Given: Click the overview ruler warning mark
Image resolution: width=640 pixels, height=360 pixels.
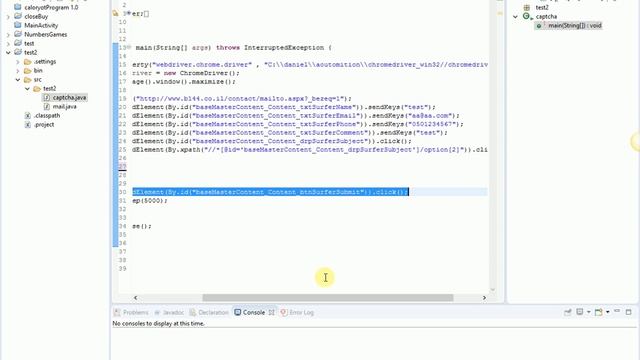Looking at the screenshot, I should (x=500, y=13).
